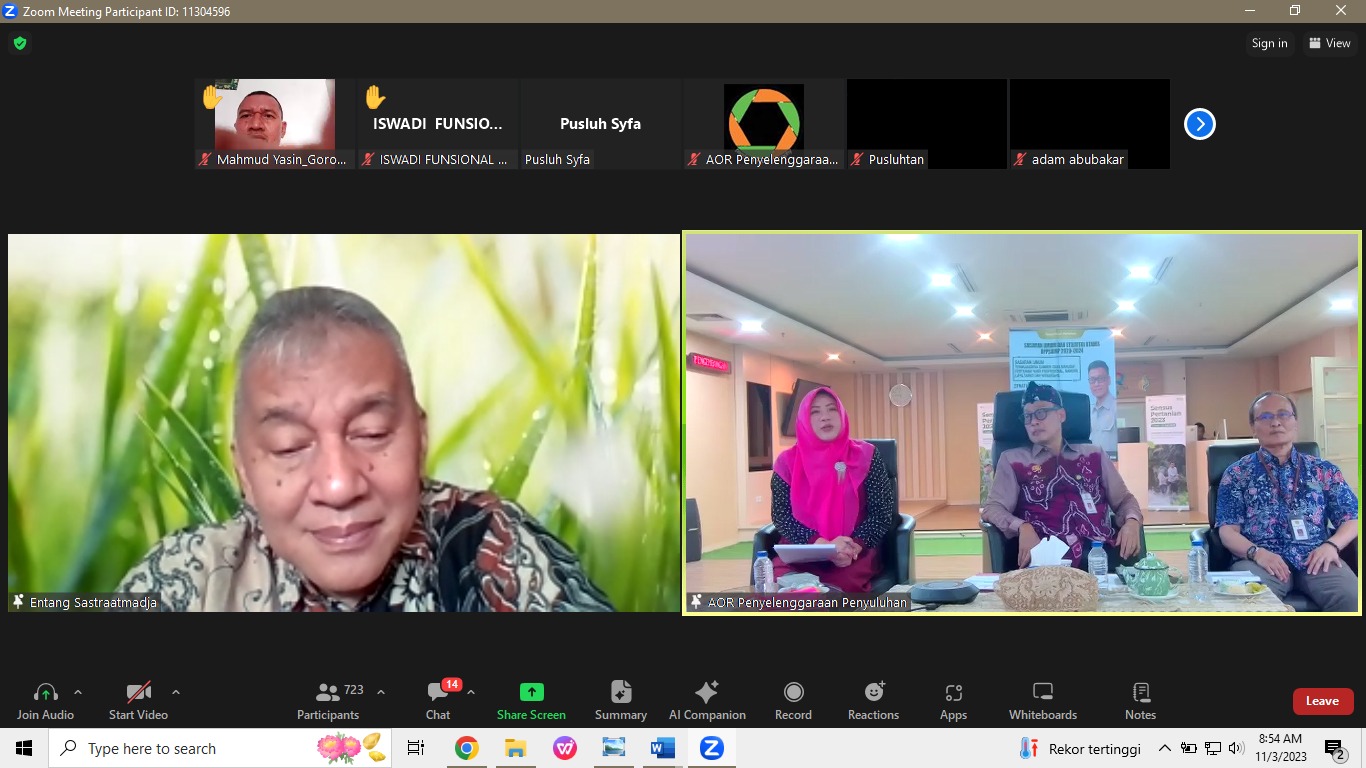The image size is (1366, 768).
Task: Expand the Participants options chevron
Action: pos(380,690)
